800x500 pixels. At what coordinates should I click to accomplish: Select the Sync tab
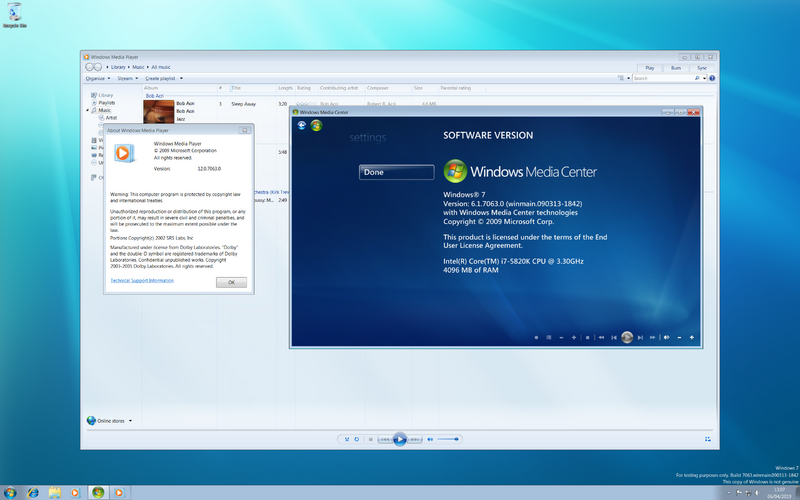coord(702,67)
